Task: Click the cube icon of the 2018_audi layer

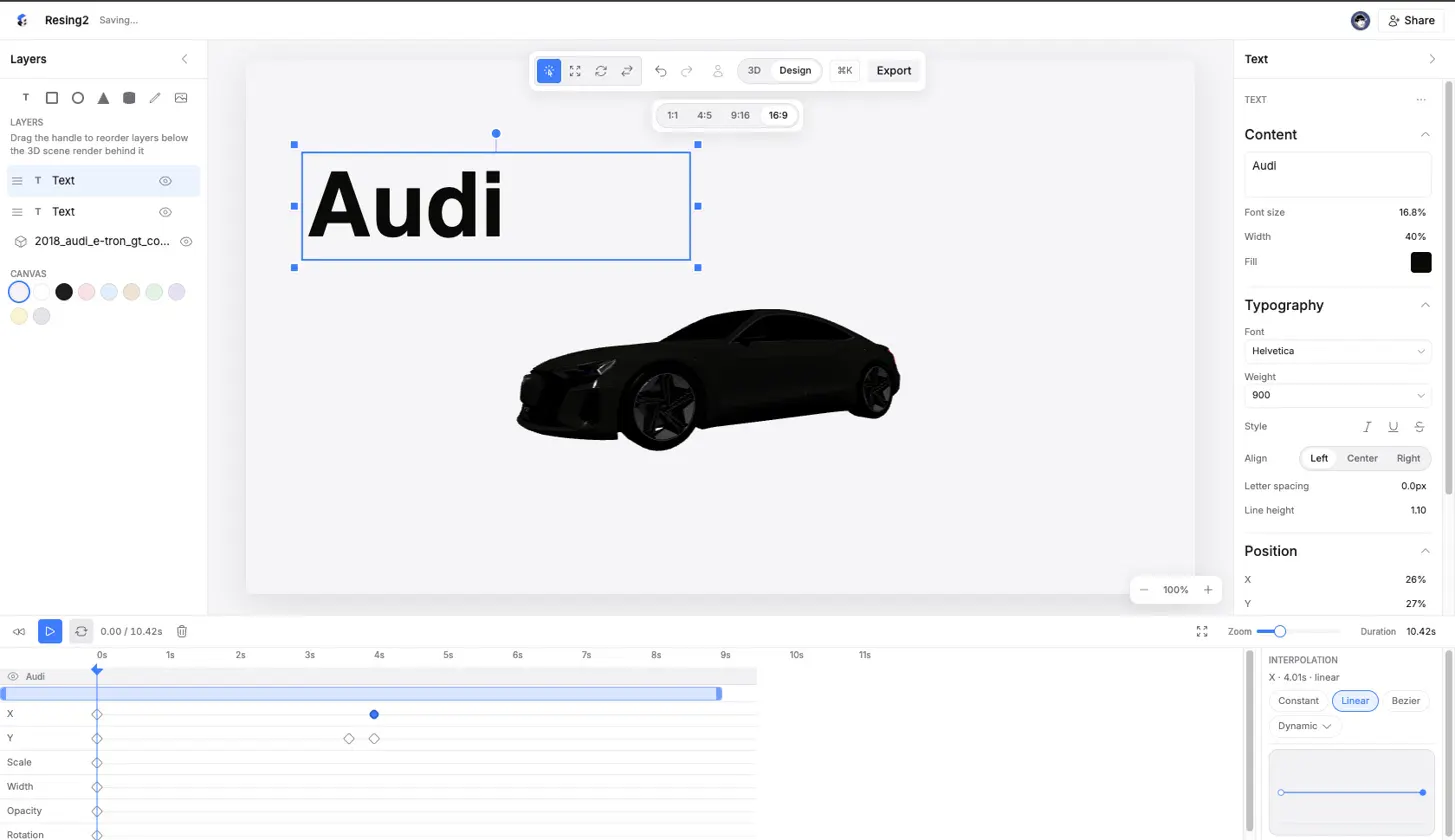Action: (x=21, y=241)
